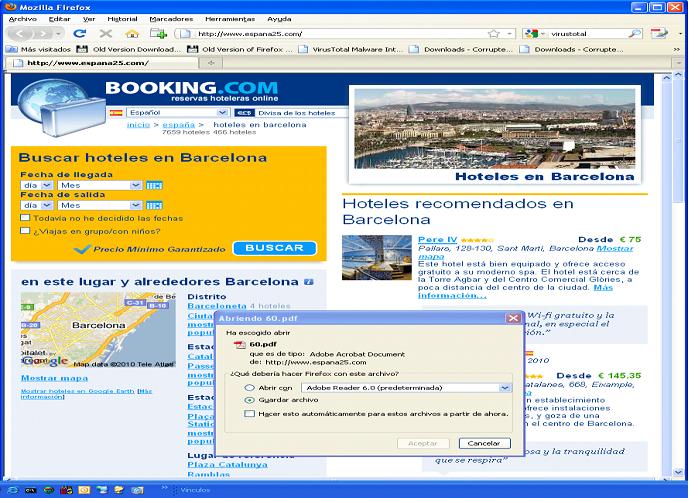
Task: Click the command prompt taskbar icon
Action: coord(30,490)
